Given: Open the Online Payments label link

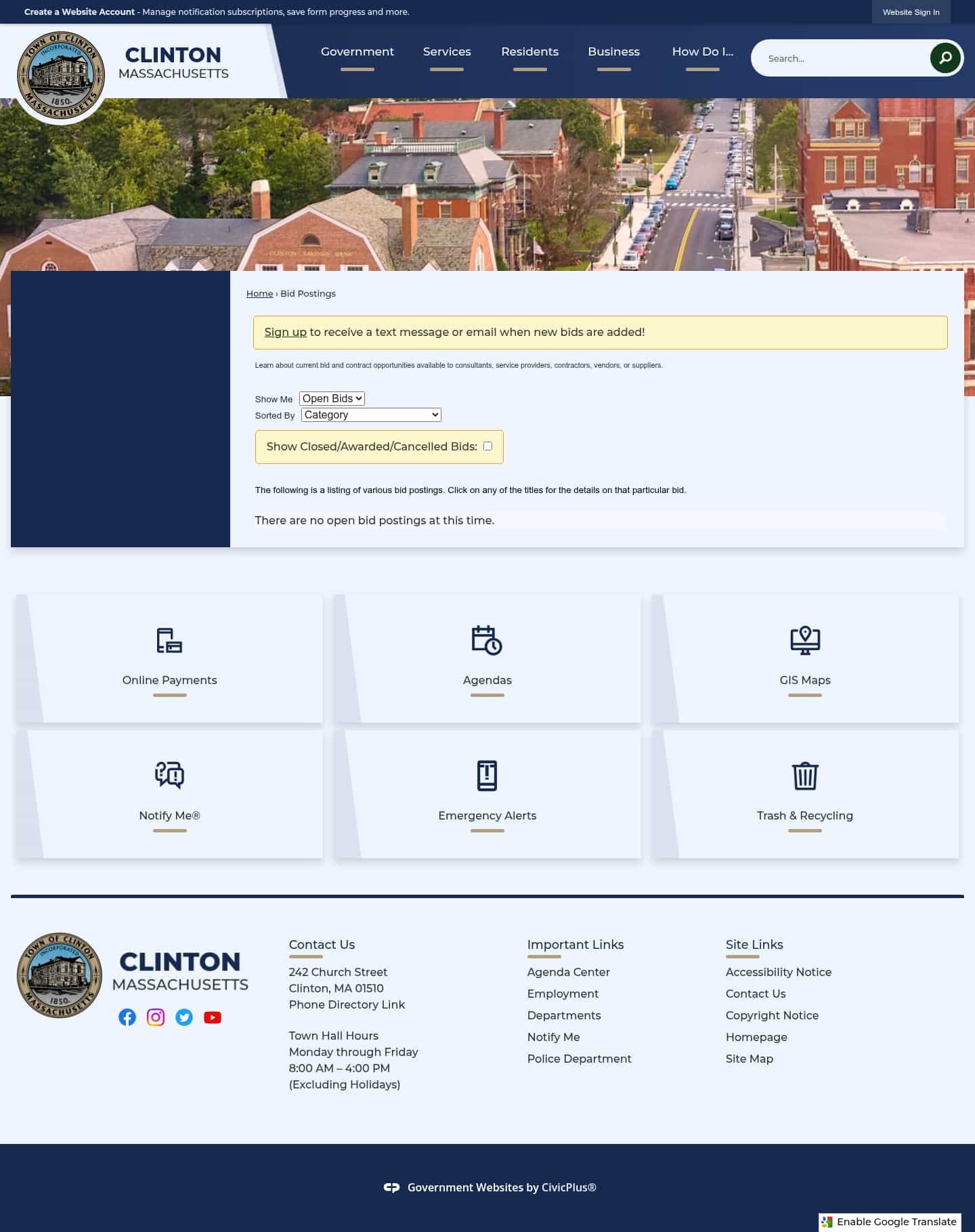Looking at the screenshot, I should (169, 680).
